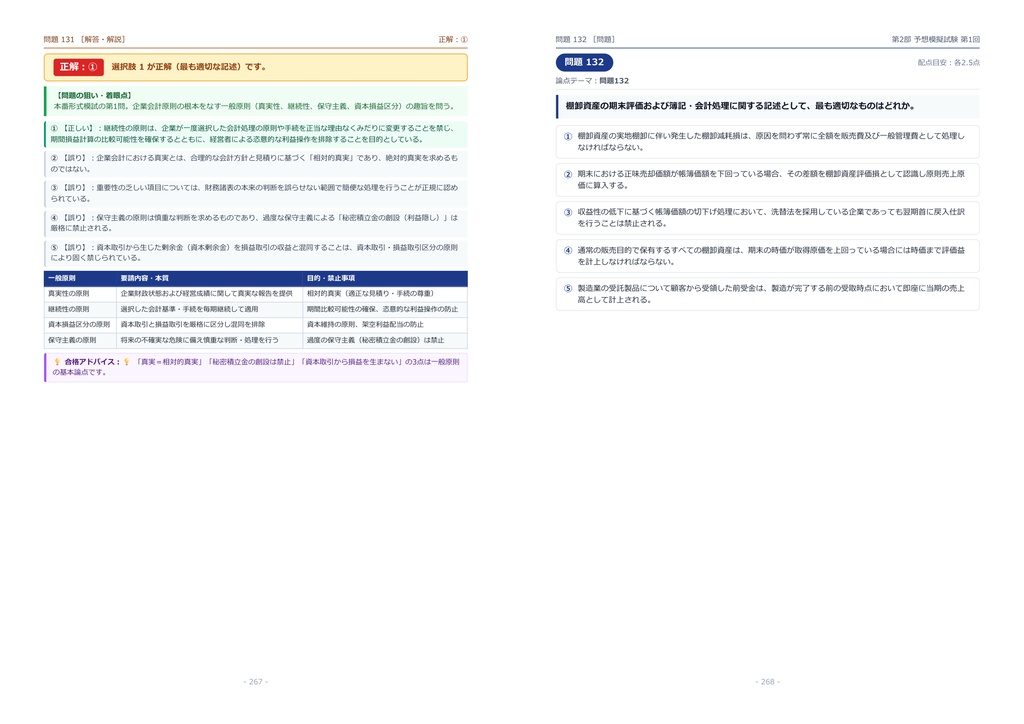Select answer option ⑤ about 前受金
1024x724 pixels.
coord(767,294)
